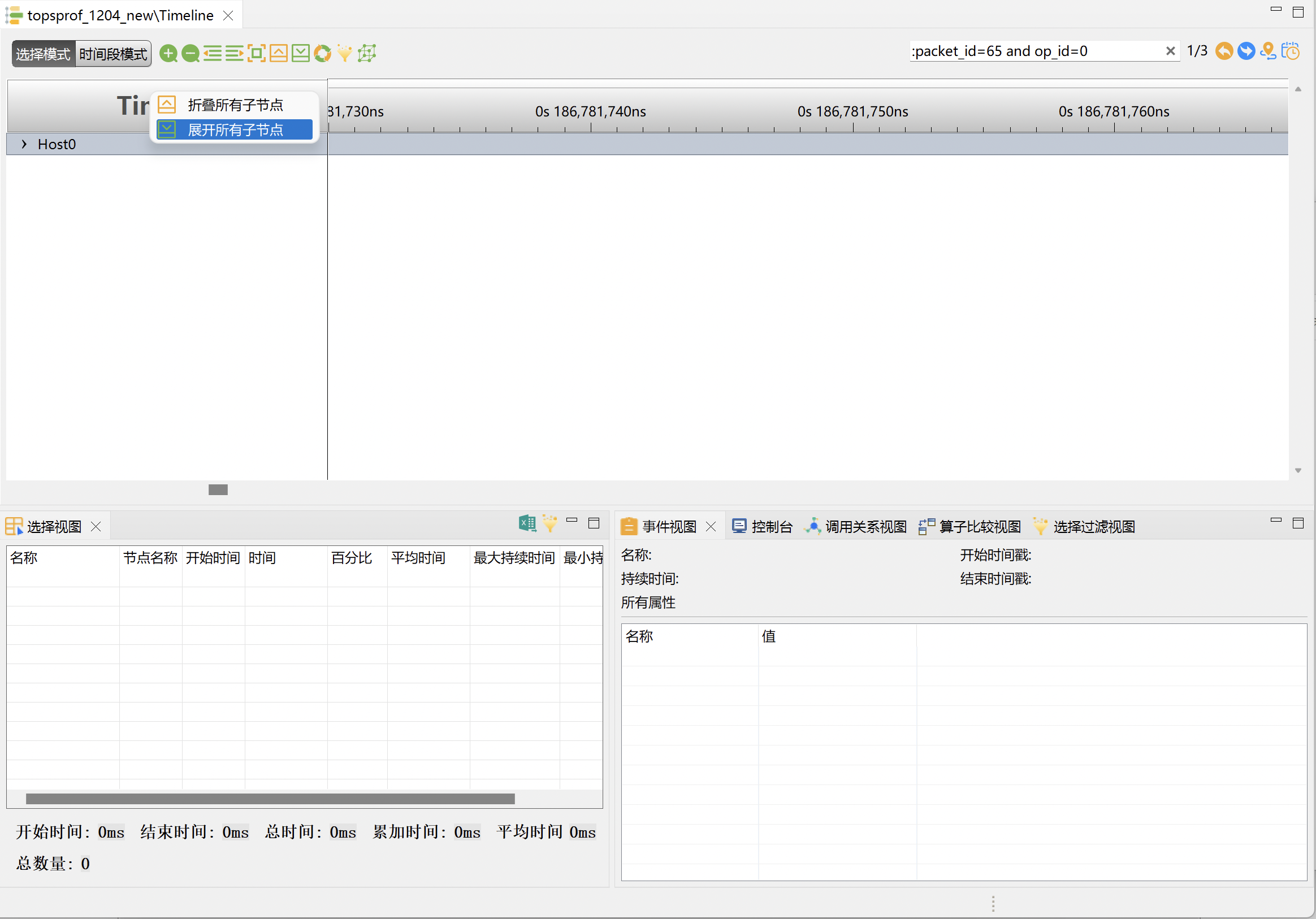Zoom in on the timeline

(168, 53)
